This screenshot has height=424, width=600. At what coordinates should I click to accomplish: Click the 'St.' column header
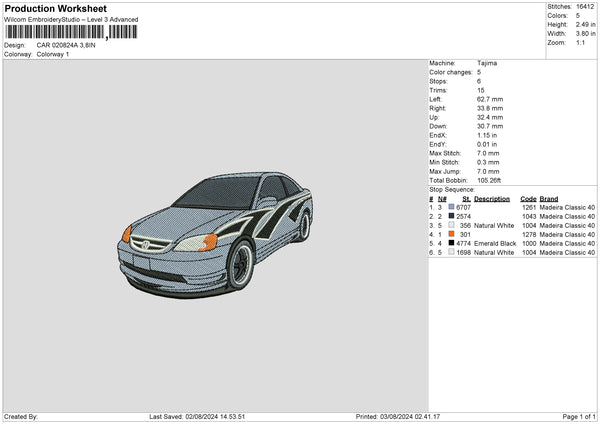pyautogui.click(x=466, y=199)
